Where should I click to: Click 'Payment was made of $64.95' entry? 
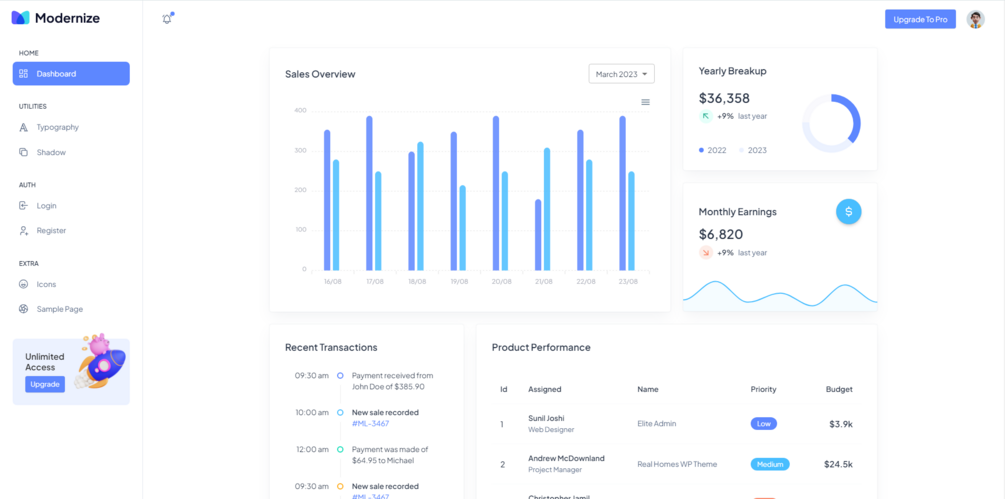(390, 455)
